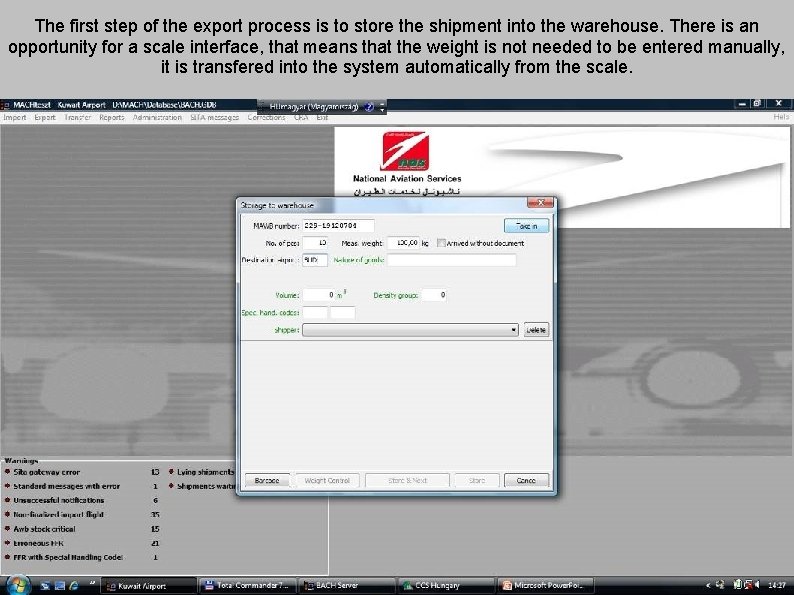Click the Take in button
Screen dimensions: 794x595
[x=526, y=226]
